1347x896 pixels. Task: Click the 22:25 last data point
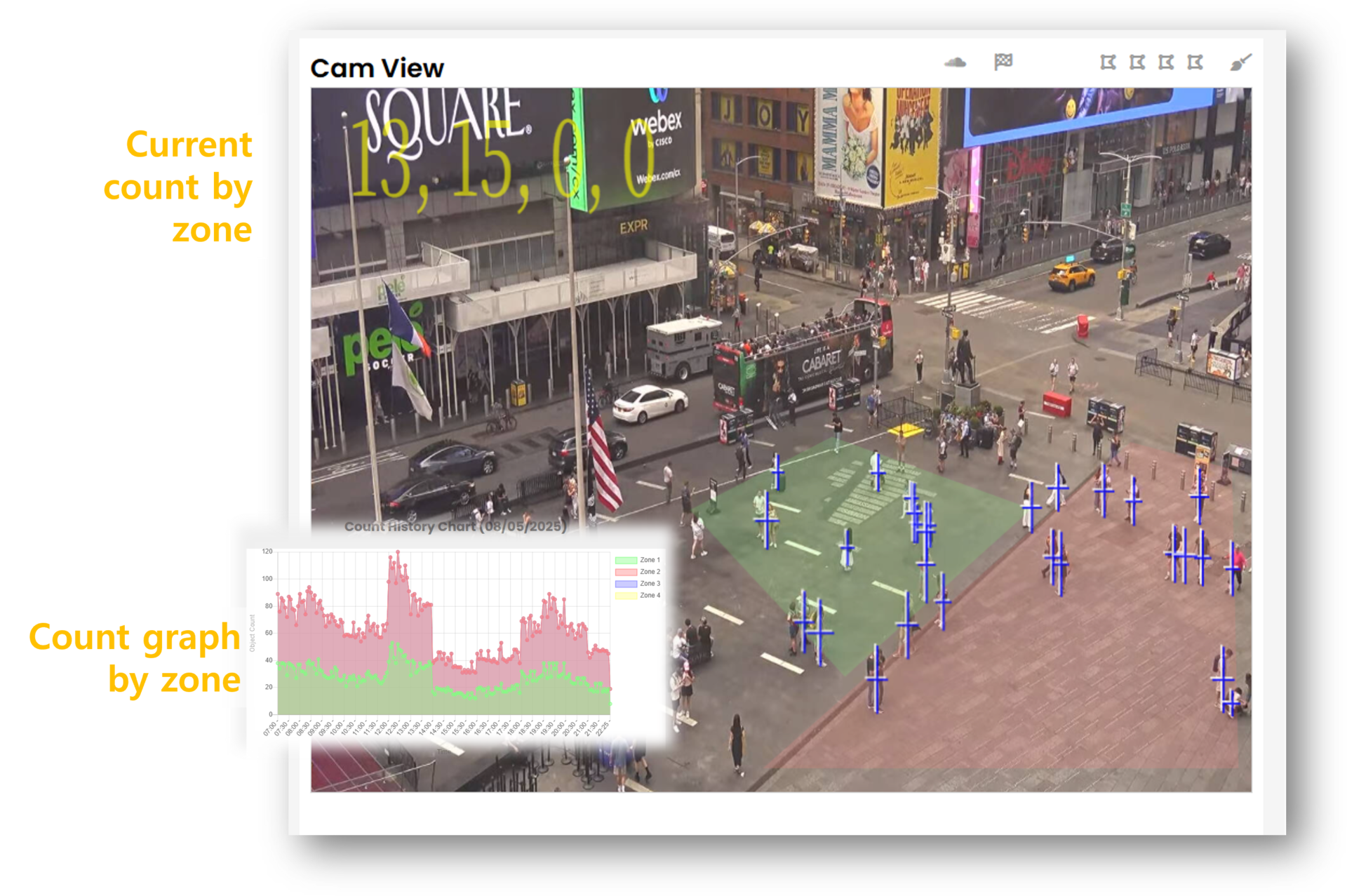pyautogui.click(x=610, y=689)
